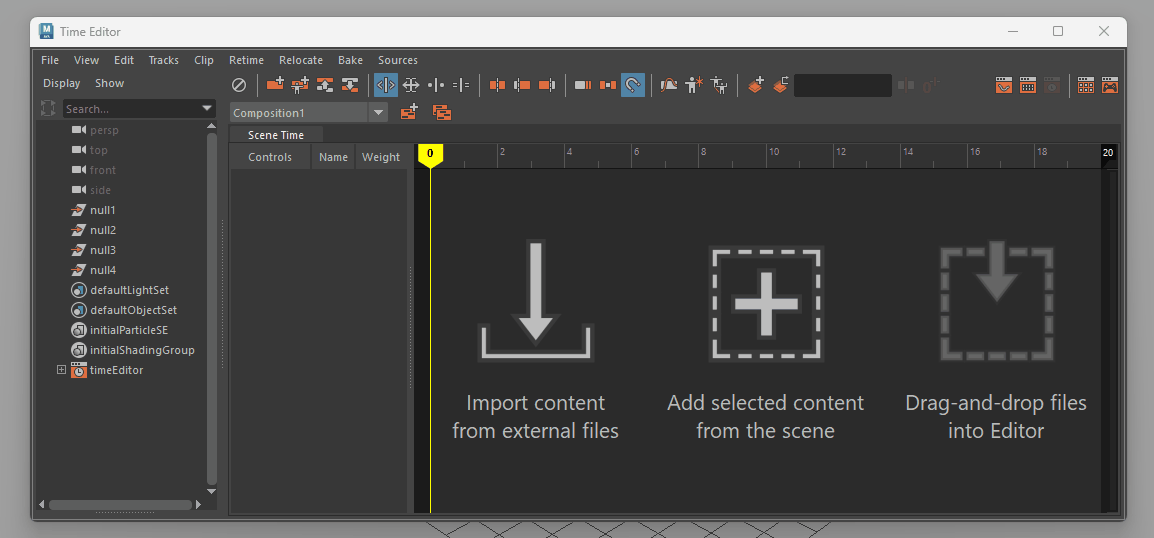The height and width of the screenshot is (538, 1154).
Task: Open the Graph Editor window icon
Action: (x=1004, y=86)
